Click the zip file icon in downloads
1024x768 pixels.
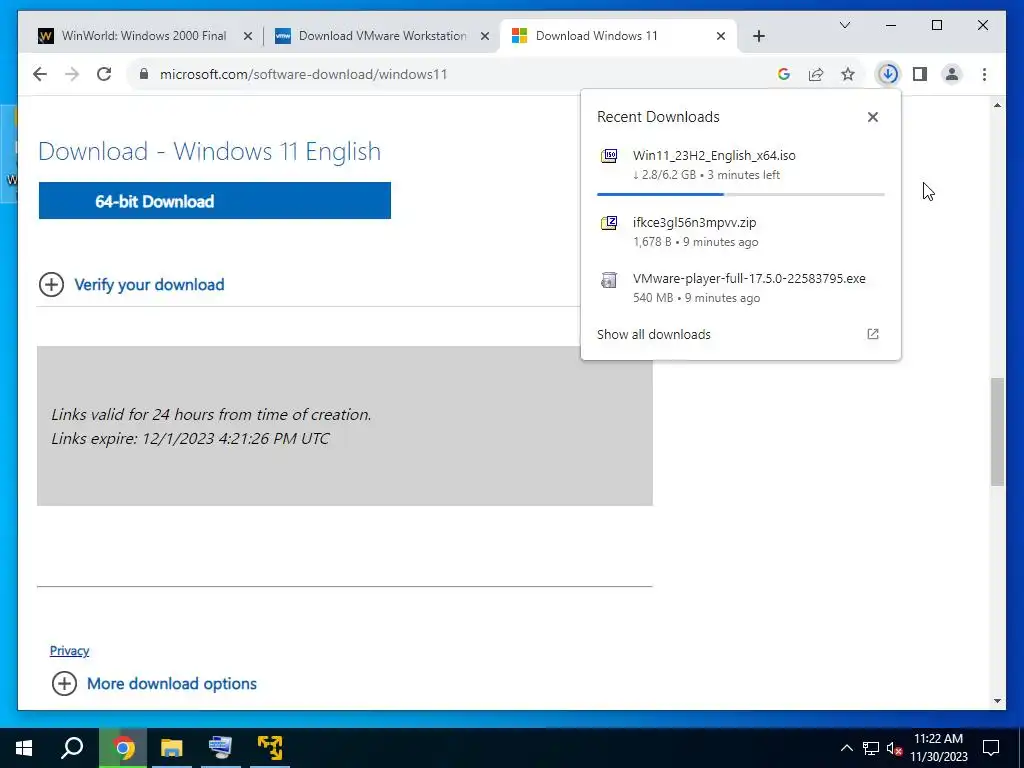(609, 223)
